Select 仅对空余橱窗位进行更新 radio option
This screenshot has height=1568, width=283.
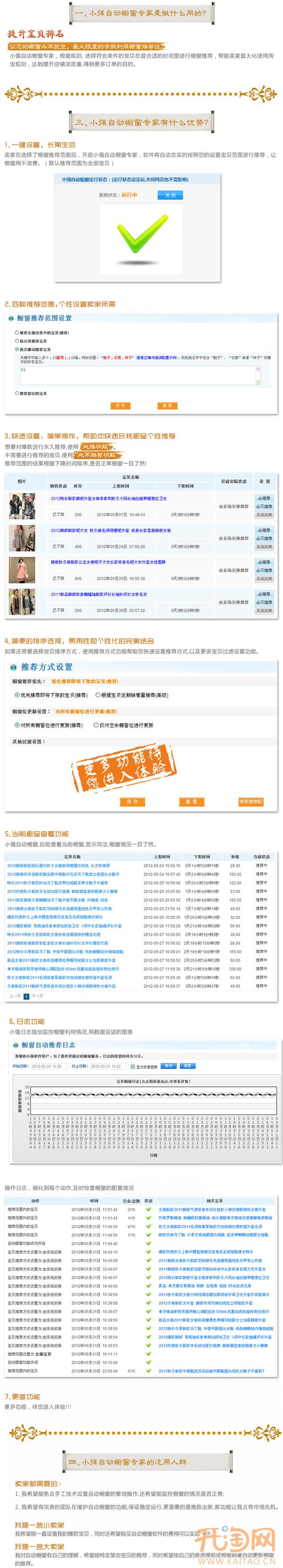click(x=96, y=725)
